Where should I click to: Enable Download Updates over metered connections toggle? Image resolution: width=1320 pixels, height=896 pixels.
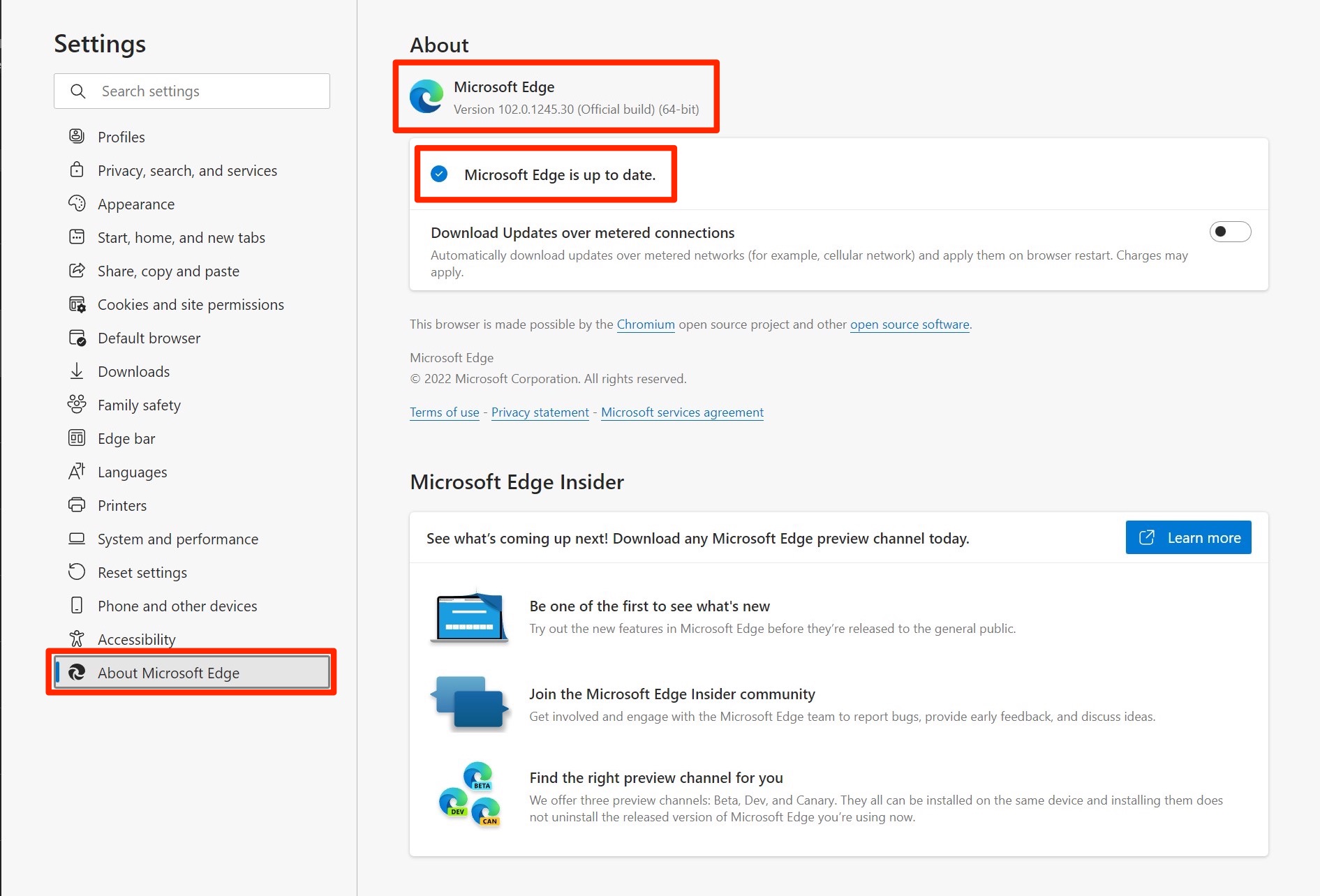(1229, 232)
